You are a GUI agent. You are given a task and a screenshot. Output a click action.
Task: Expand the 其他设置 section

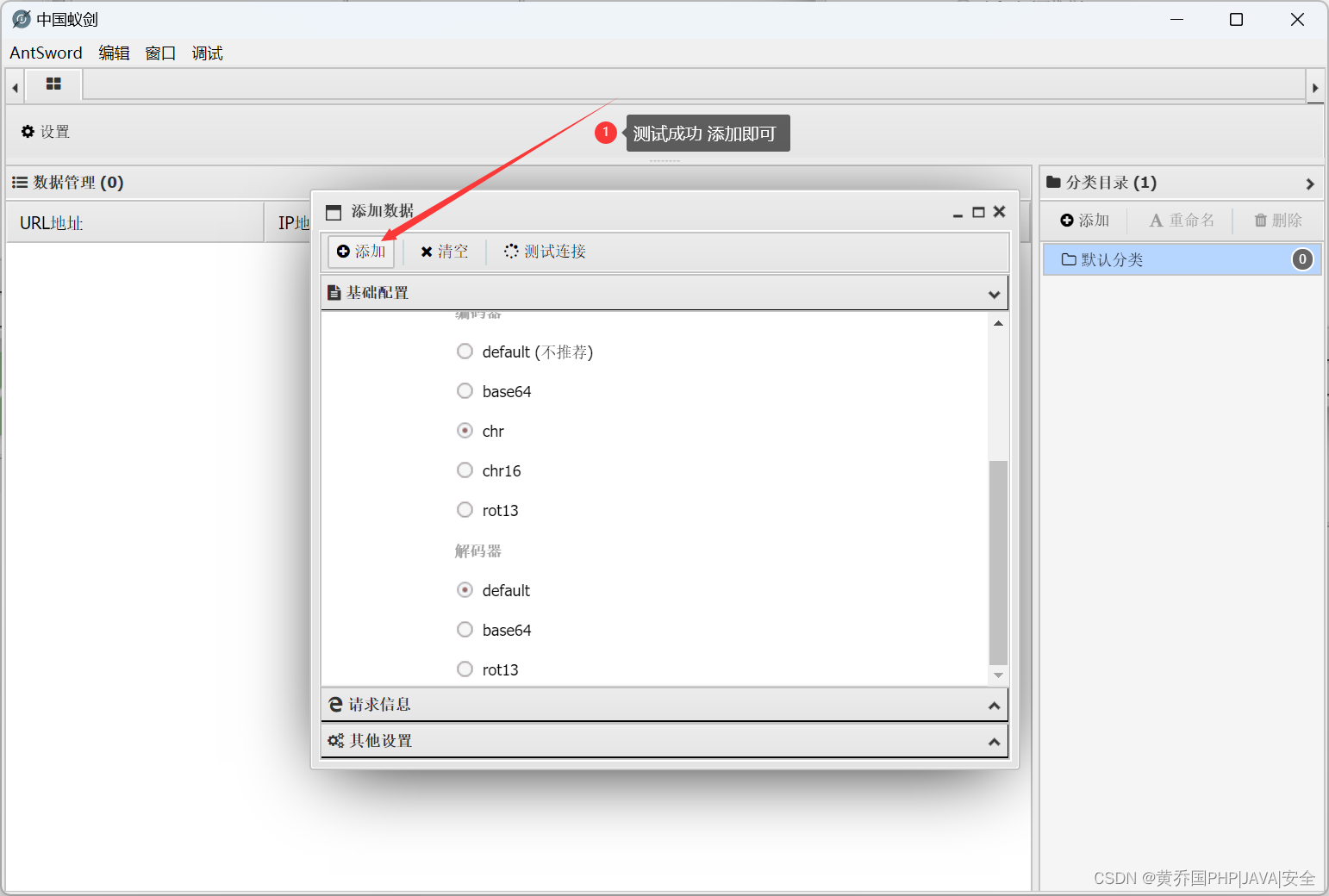point(664,741)
